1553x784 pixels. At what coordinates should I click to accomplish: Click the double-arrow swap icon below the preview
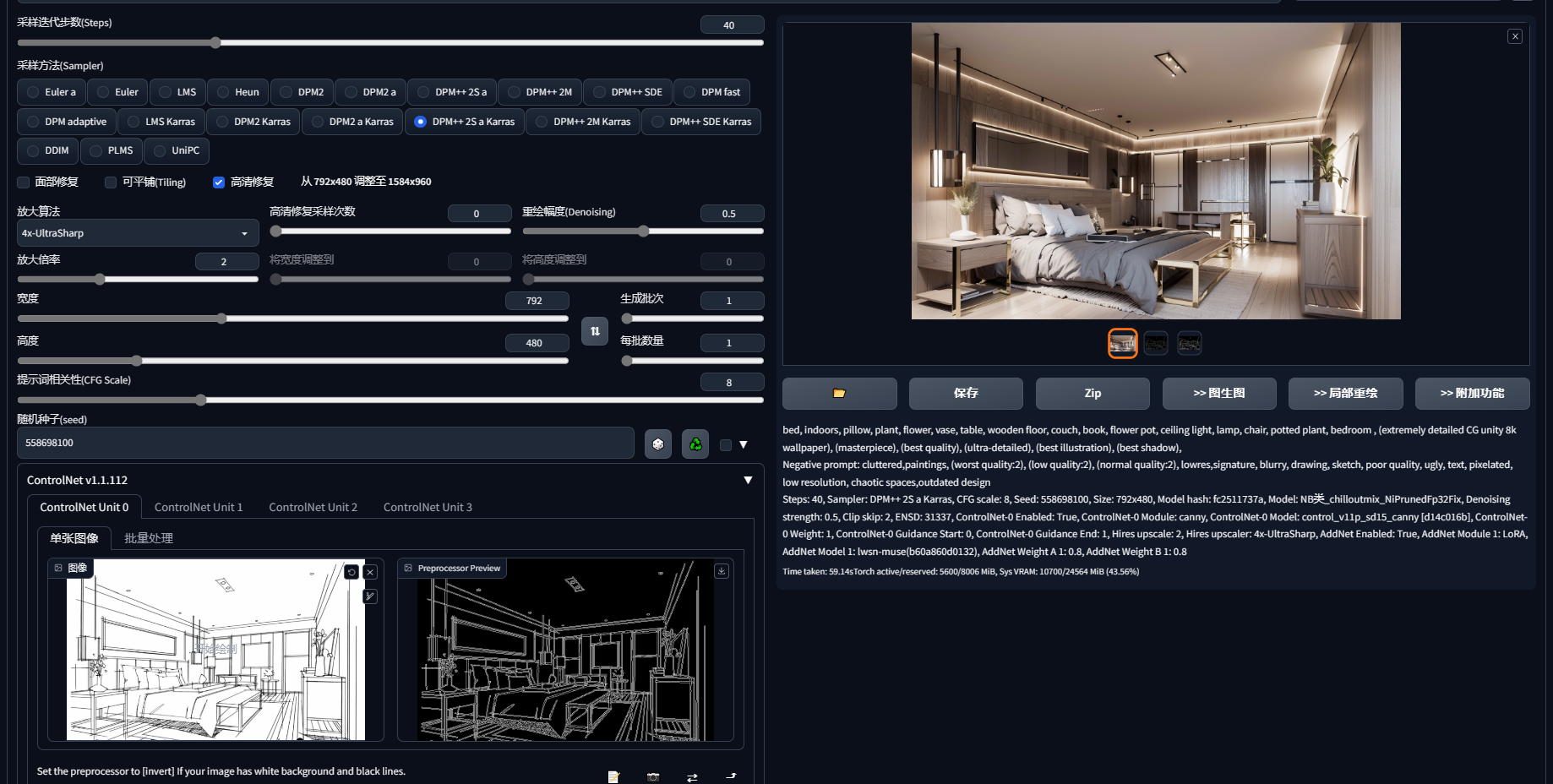click(692, 777)
